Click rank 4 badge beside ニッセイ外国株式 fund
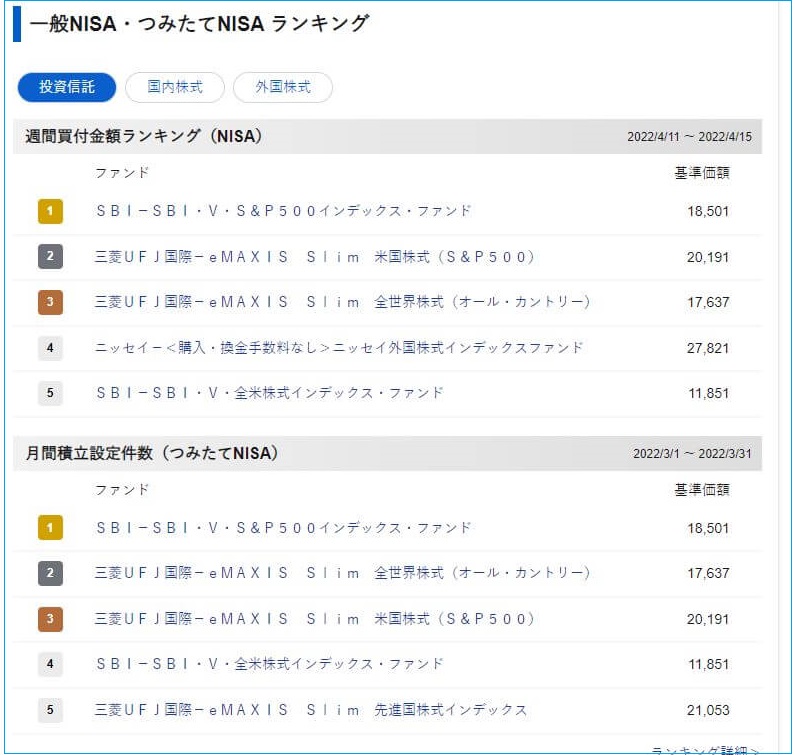Screen dimensions: 795x755 50,348
